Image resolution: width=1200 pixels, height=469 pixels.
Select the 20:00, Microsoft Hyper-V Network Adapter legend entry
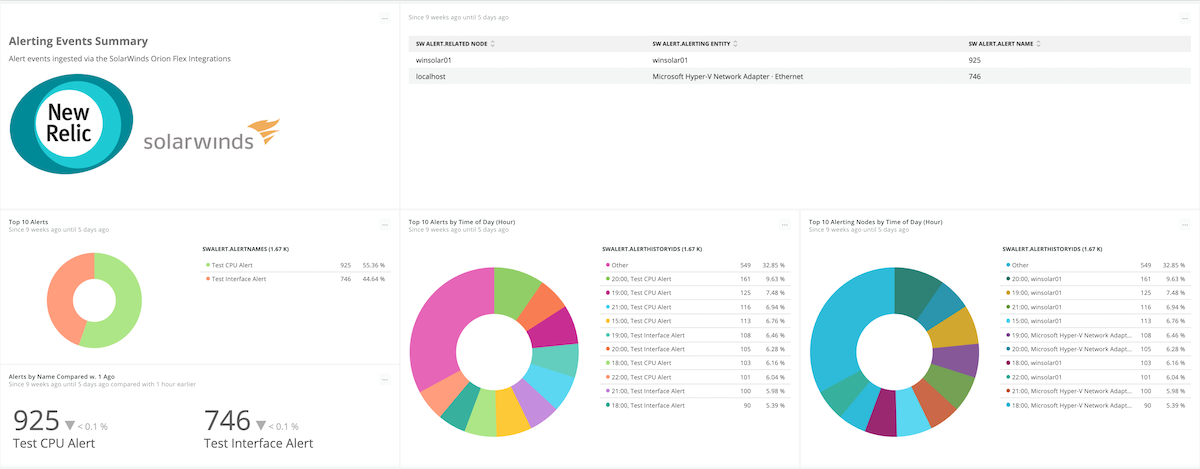(1097, 349)
